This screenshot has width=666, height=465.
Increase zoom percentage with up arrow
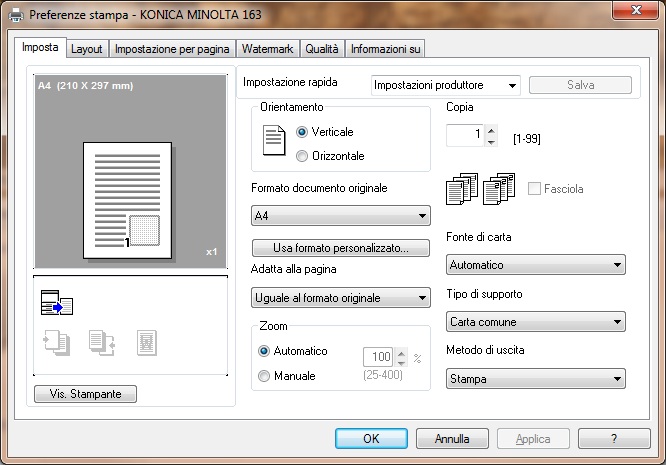[x=401, y=352]
